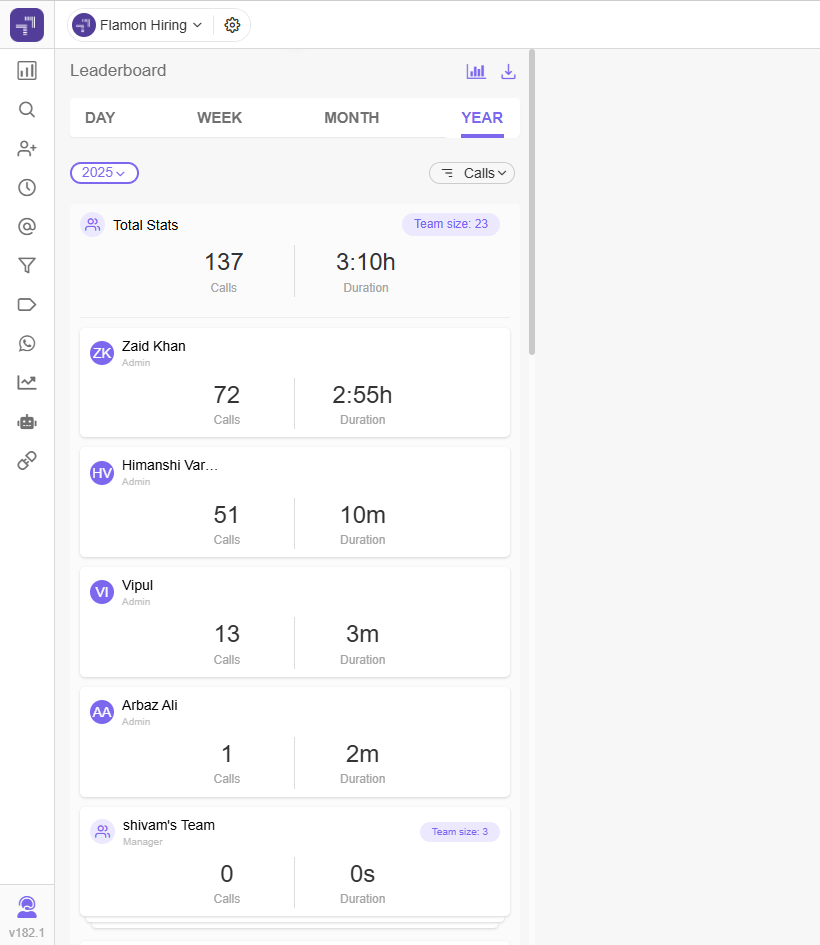Open the Calls sort dropdown
The width and height of the screenshot is (820, 945).
tap(472, 173)
